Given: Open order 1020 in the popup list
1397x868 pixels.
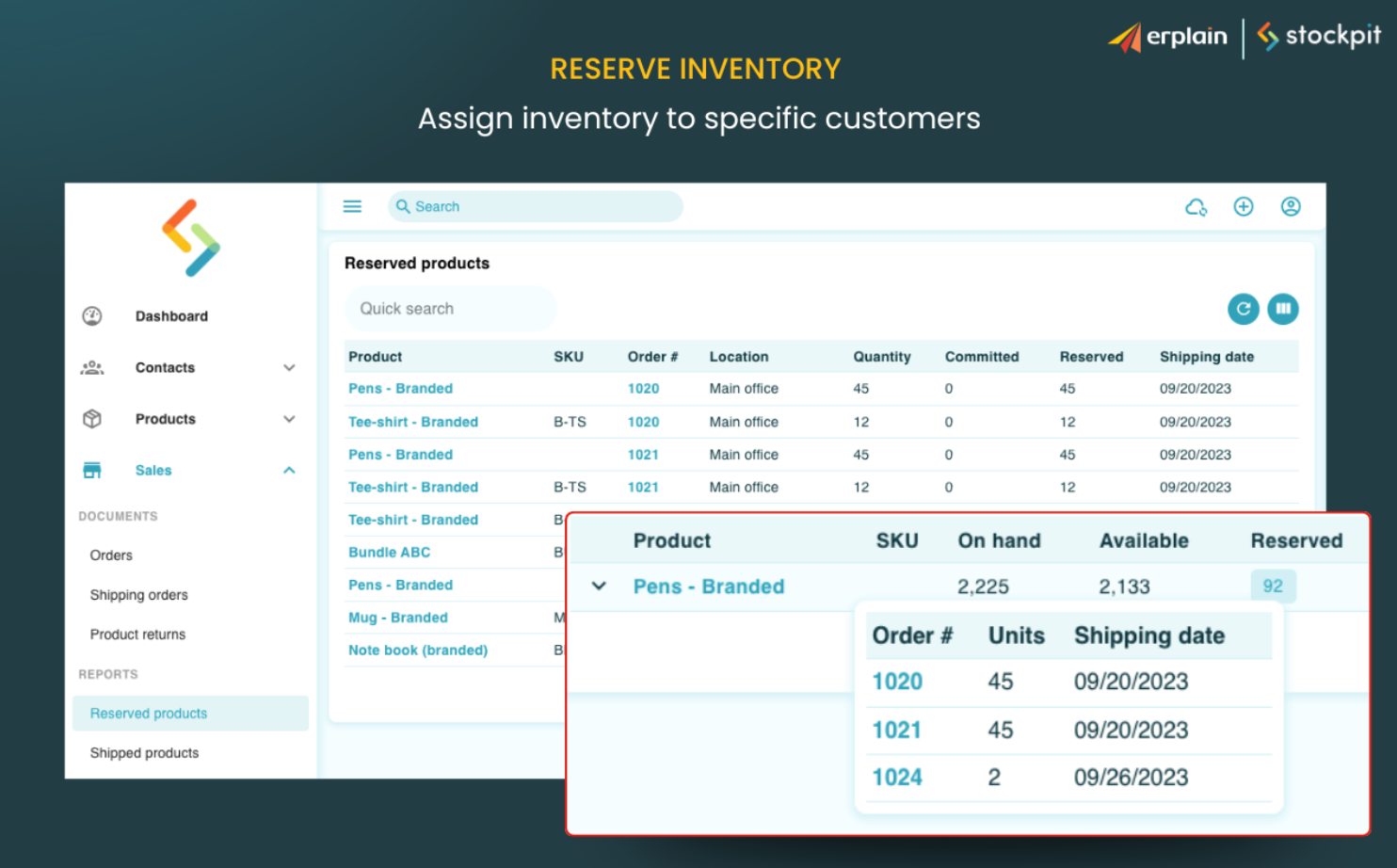Looking at the screenshot, I should [x=897, y=682].
